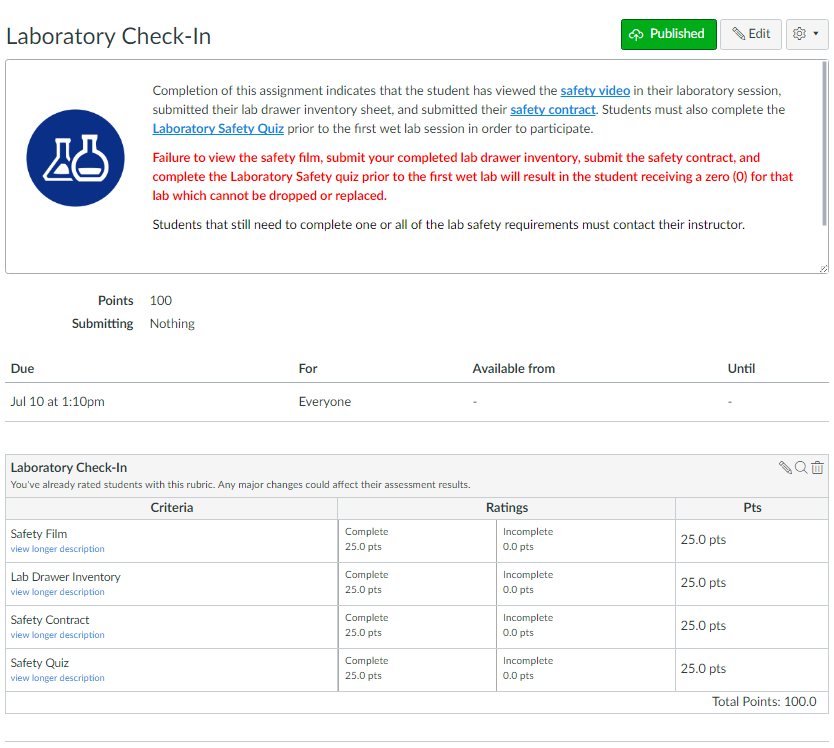Viewport: 834px width, 748px height.
Task: Open the safety contract link
Action: coord(550,109)
